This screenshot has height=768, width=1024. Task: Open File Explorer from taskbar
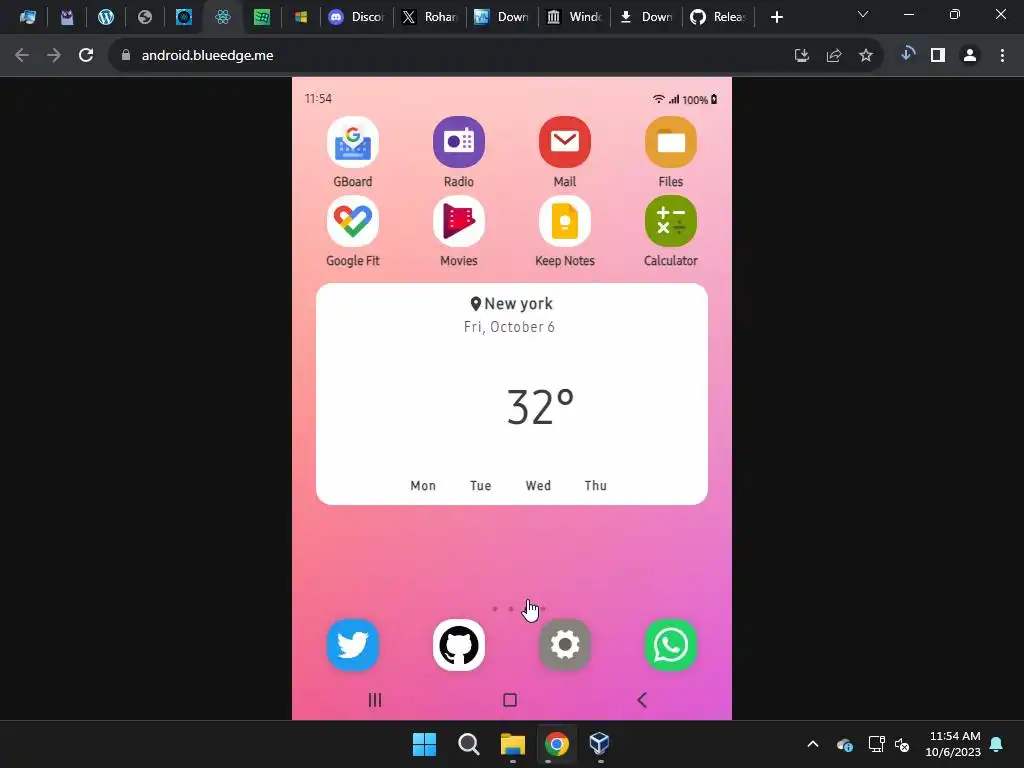click(513, 744)
